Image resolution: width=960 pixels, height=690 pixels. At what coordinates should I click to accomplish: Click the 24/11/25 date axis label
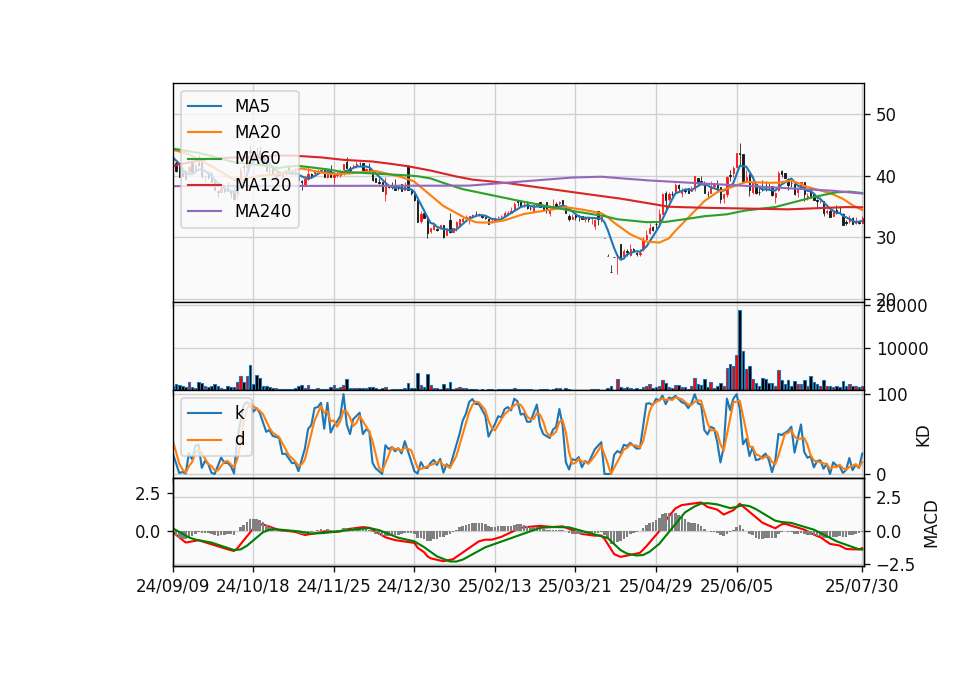pos(334,586)
